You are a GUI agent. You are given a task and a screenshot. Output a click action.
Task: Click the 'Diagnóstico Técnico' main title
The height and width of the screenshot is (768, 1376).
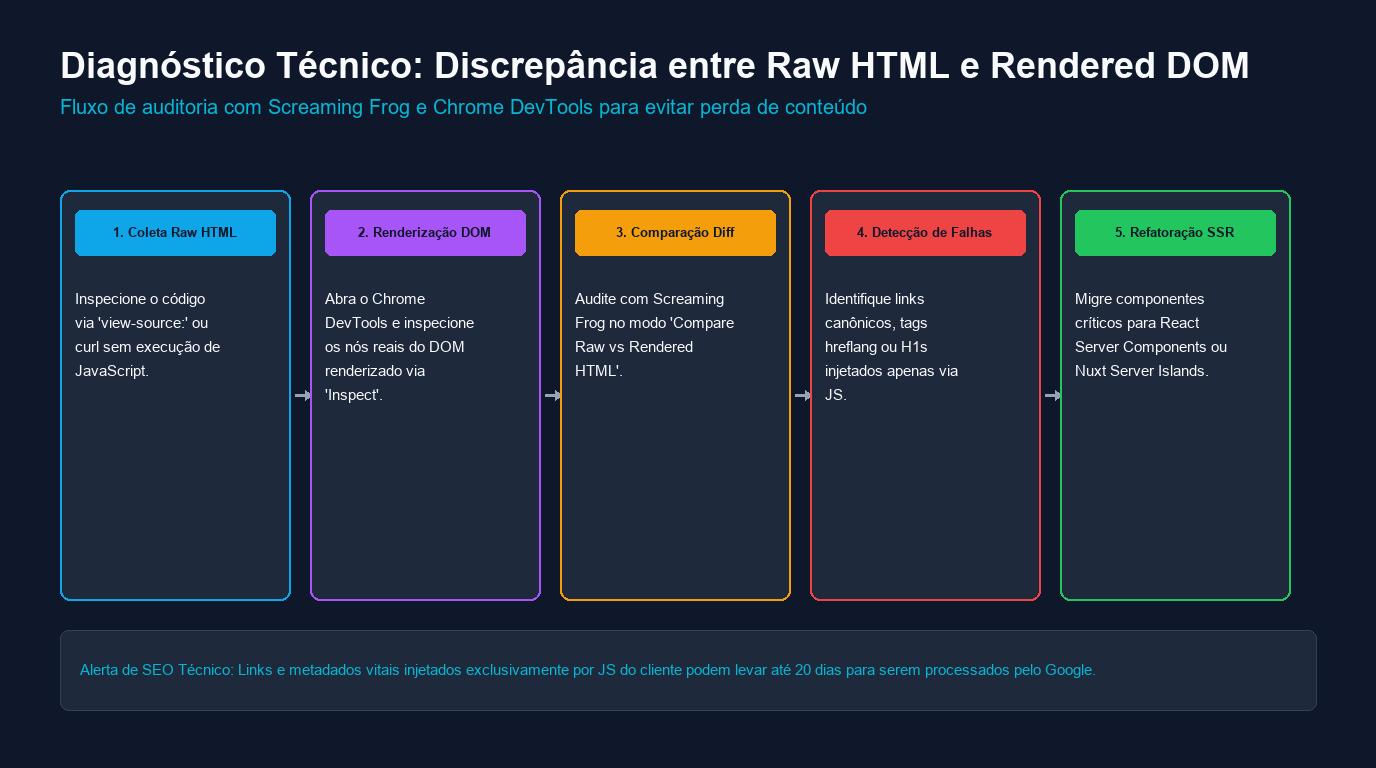coord(655,66)
